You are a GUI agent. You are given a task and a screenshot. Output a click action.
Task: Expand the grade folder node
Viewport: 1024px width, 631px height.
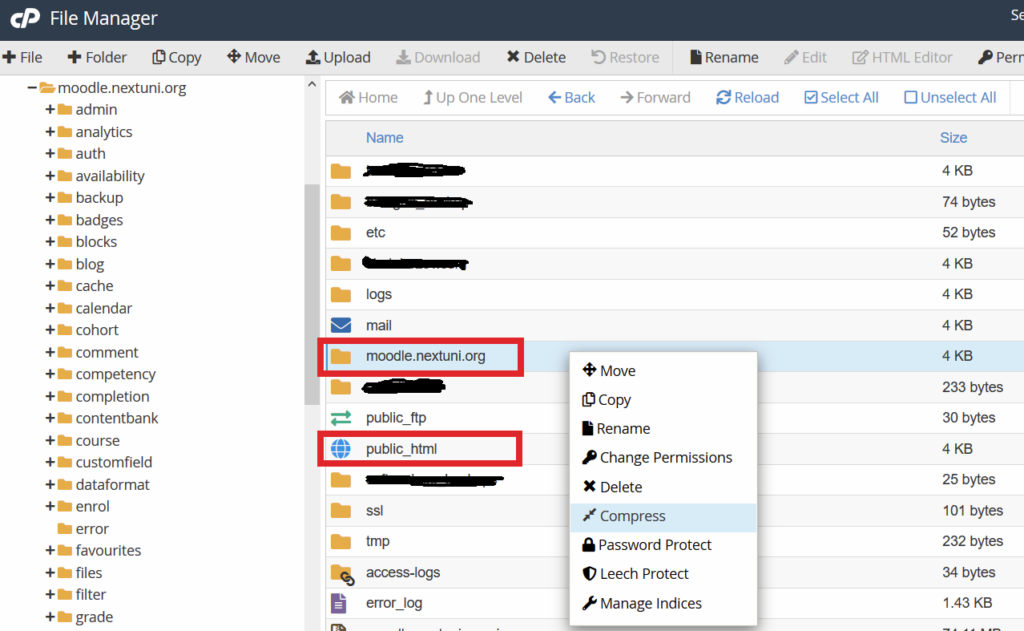coord(50,617)
